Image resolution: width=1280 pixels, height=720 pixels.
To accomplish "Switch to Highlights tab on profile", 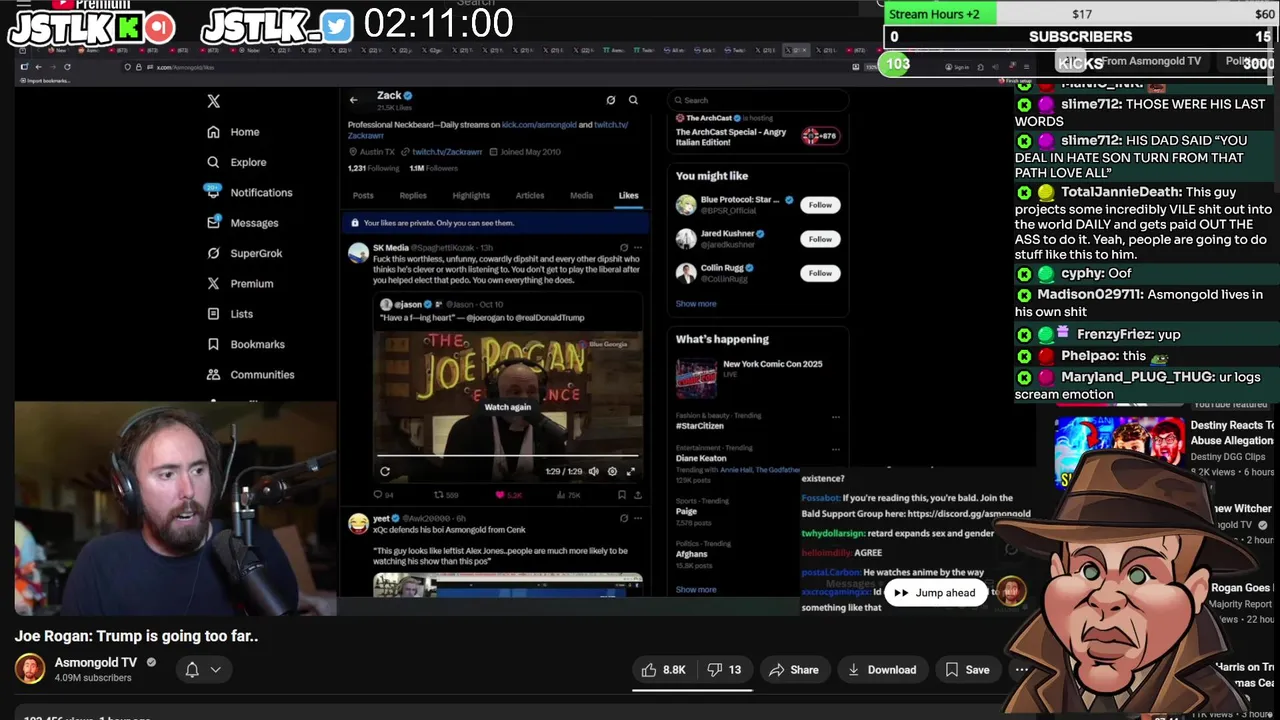I will click(471, 196).
